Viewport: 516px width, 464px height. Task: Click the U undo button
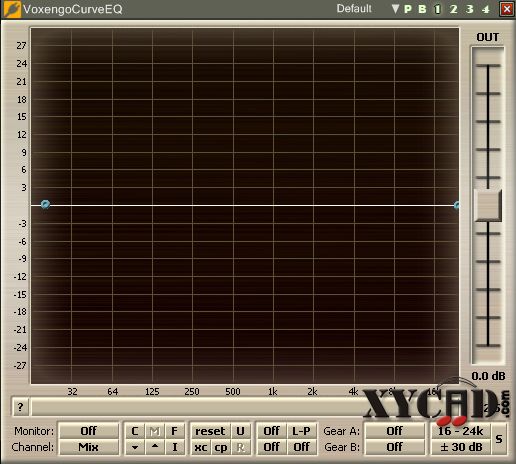click(240, 431)
